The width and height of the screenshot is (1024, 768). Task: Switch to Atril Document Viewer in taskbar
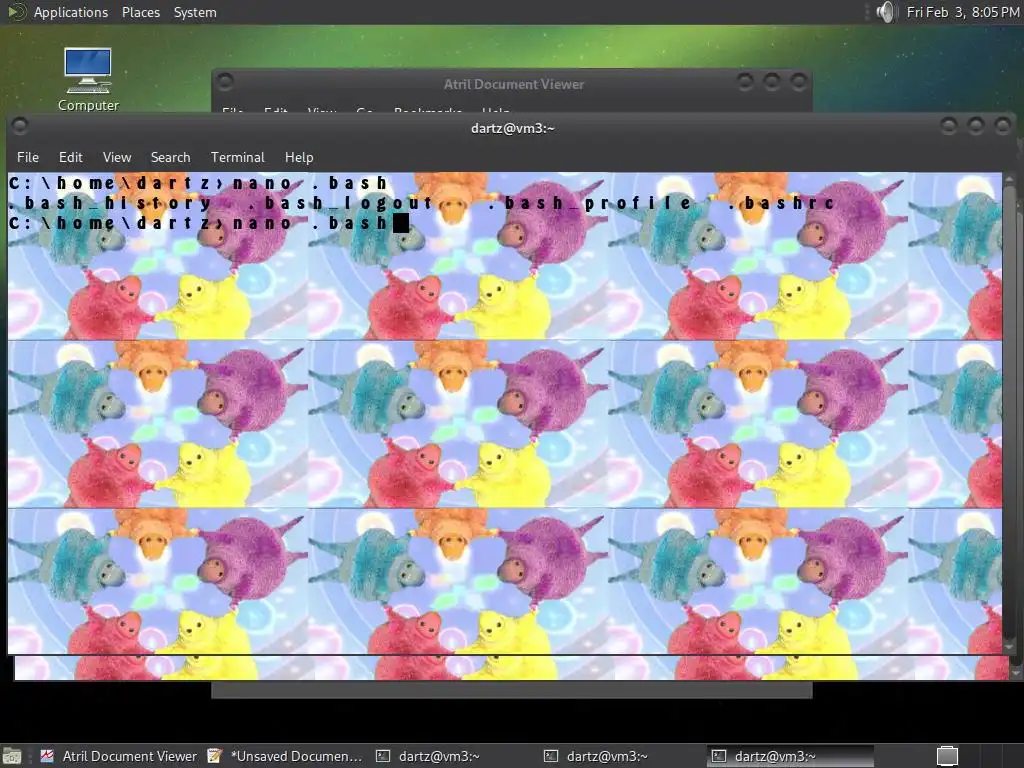click(x=119, y=756)
